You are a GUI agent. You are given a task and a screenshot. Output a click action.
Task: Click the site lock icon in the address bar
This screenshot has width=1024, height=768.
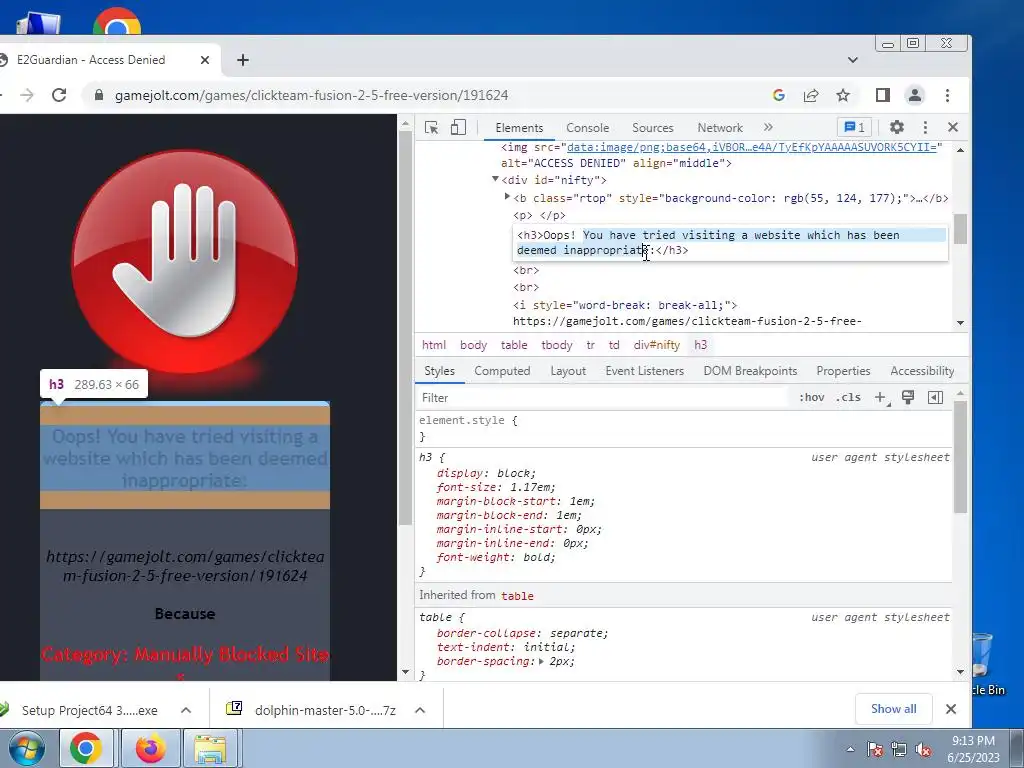pos(99,95)
